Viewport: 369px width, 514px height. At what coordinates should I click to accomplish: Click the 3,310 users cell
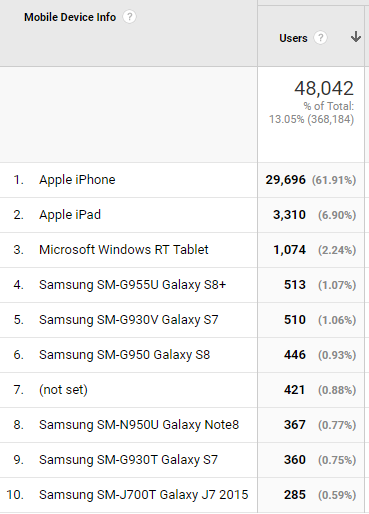pos(289,215)
